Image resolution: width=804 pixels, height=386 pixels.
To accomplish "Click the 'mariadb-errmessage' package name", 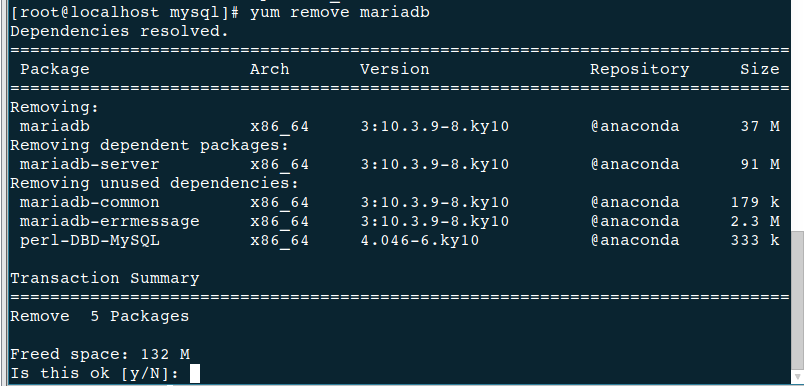I will point(109,221).
